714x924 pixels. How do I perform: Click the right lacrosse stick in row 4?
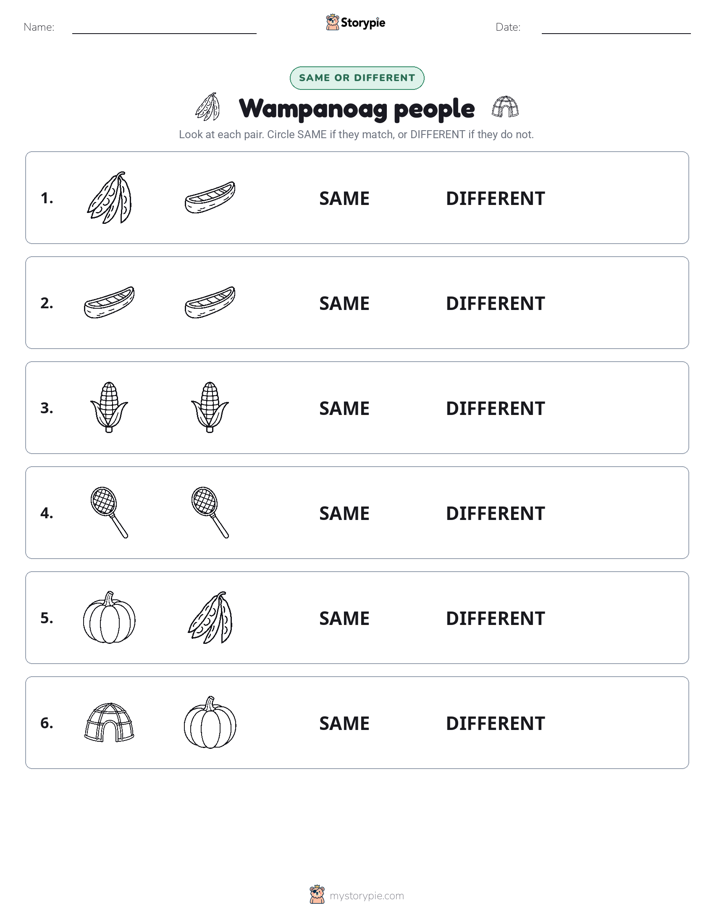pyautogui.click(x=210, y=512)
